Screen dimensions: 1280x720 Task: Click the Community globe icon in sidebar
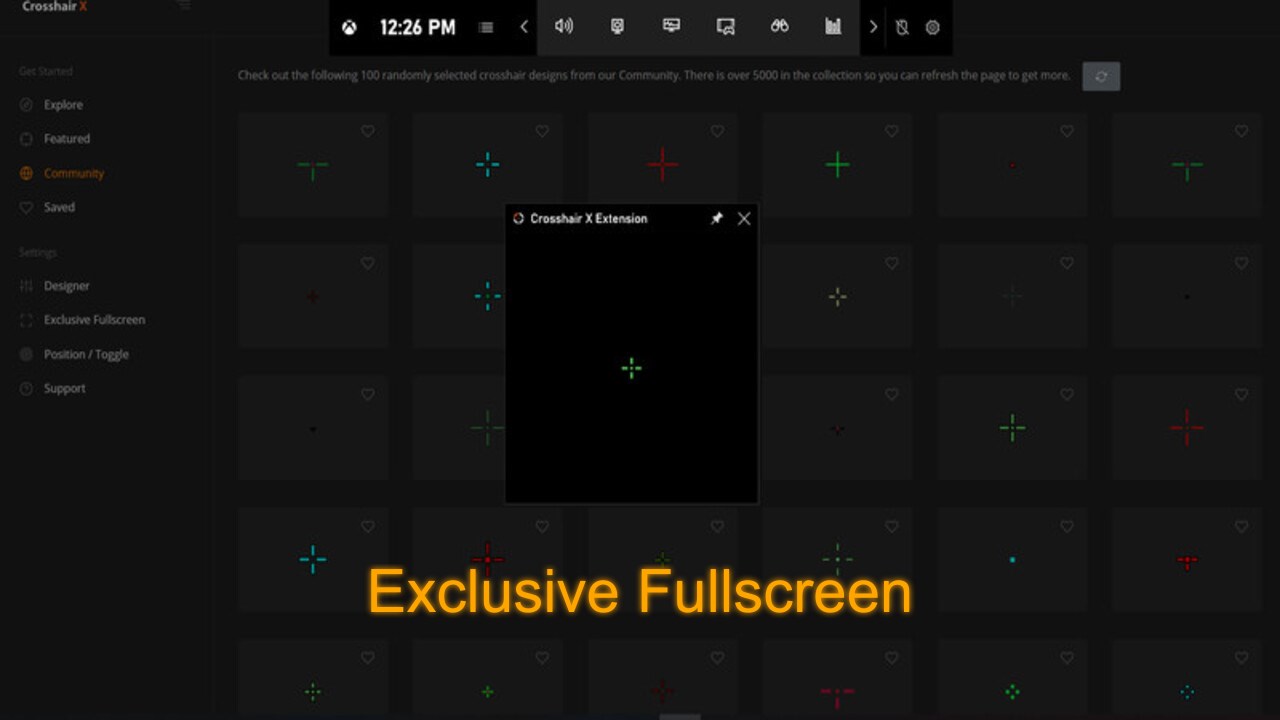point(26,173)
